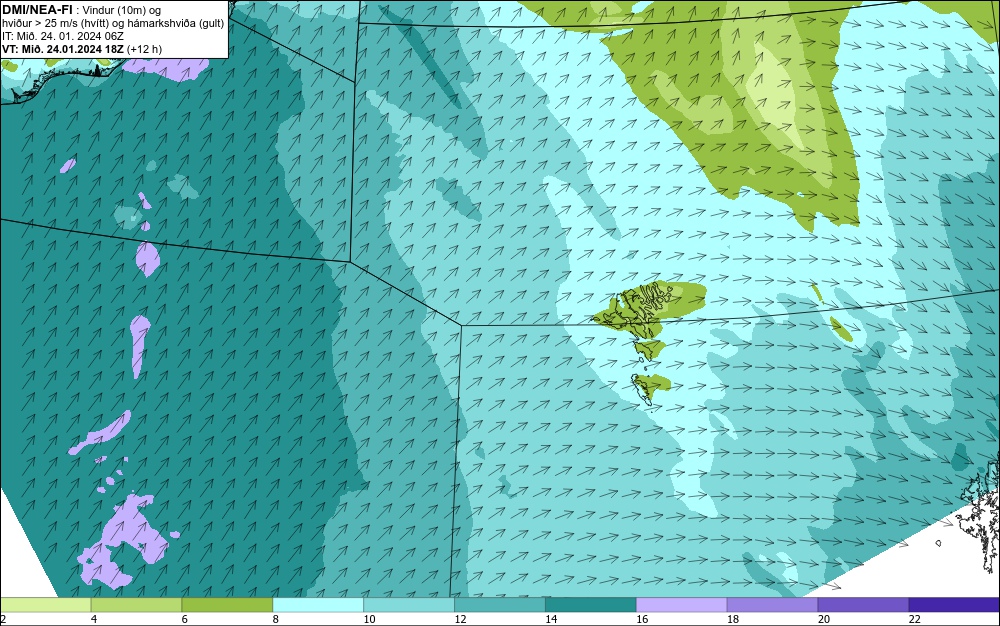Click the 'DMI/NEA-FI' title text
The width and height of the screenshot is (1000, 626).
37,9
